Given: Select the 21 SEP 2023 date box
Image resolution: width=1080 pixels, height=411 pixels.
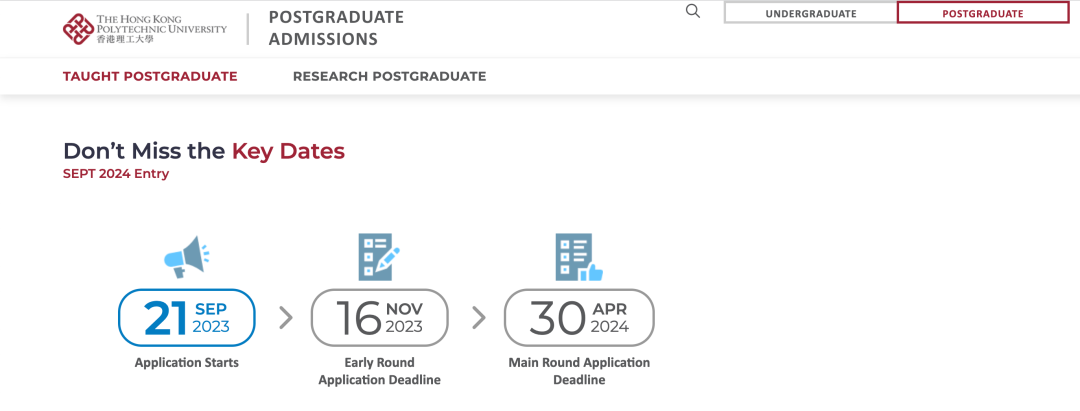Looking at the screenshot, I should coord(187,317).
